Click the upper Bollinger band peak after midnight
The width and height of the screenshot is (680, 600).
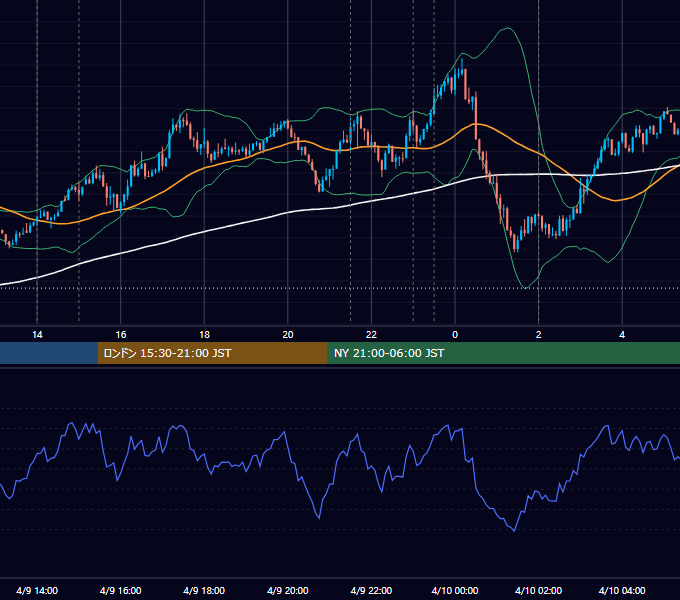[x=507, y=28]
